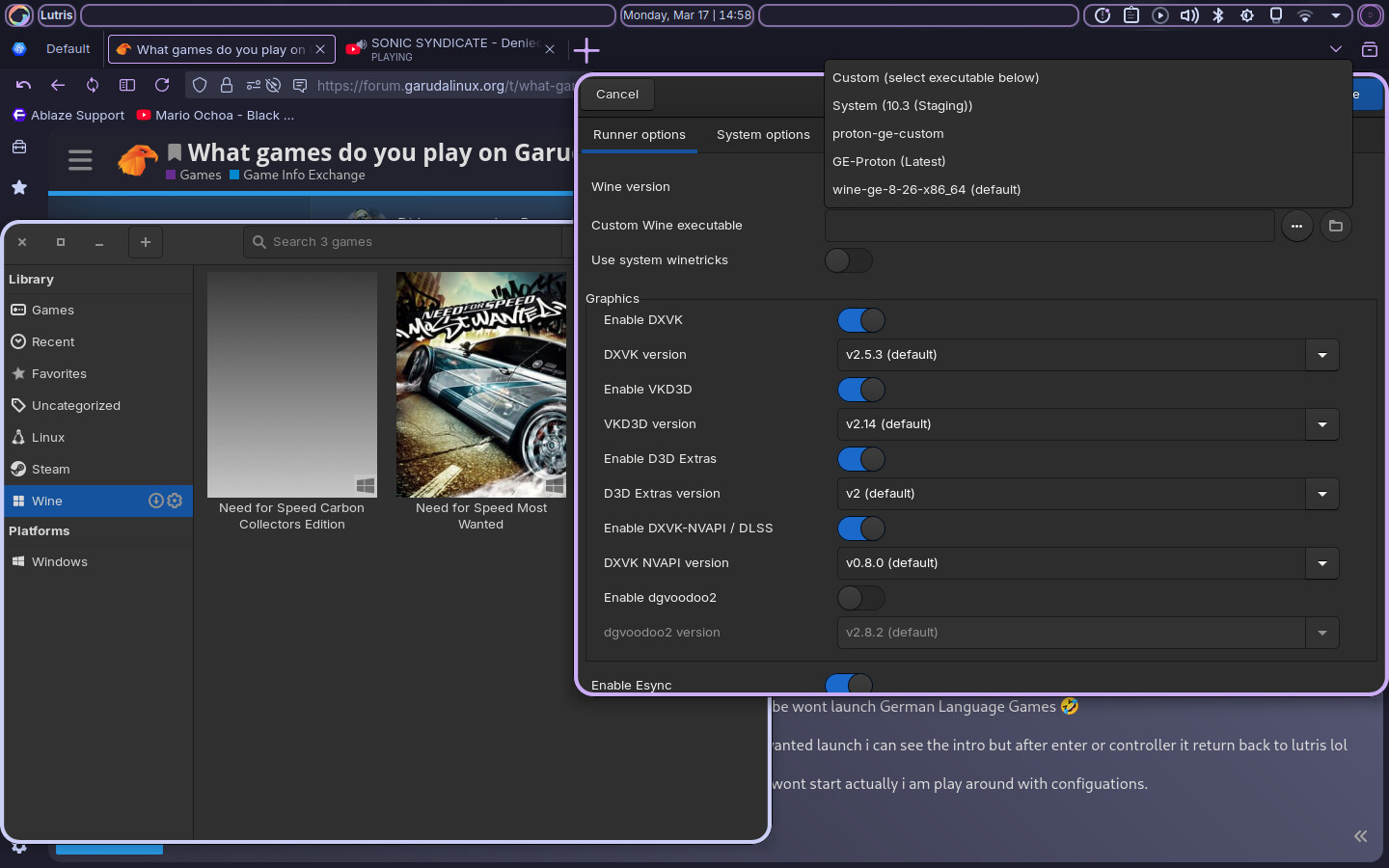Open the Wi-Fi network tray icon

[x=1305, y=15]
